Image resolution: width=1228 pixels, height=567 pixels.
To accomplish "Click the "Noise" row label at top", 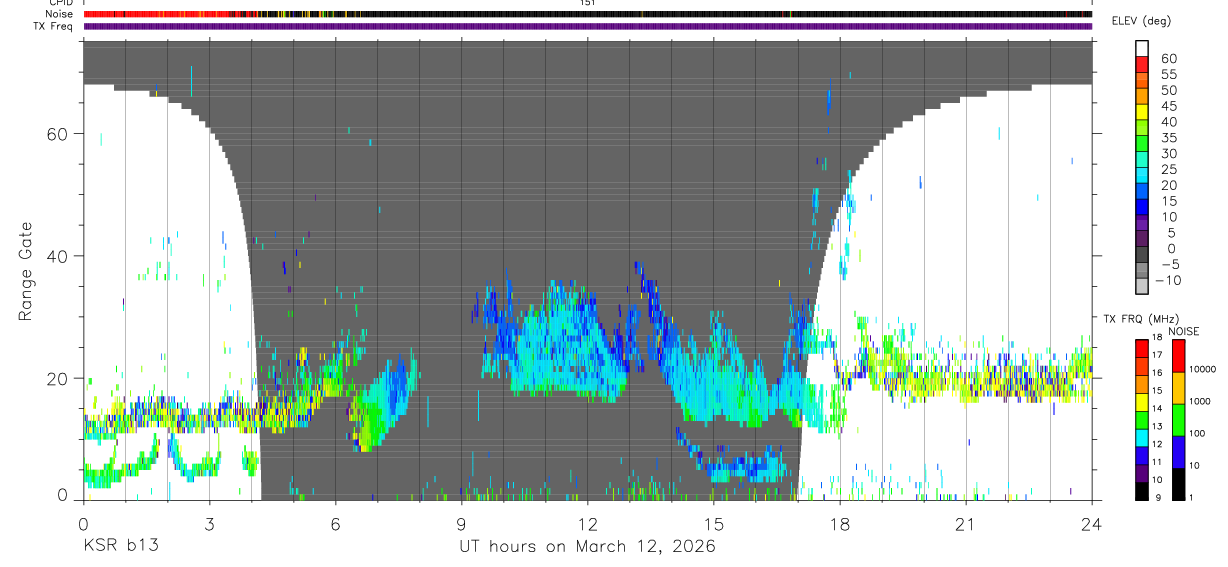I will [x=59, y=14].
